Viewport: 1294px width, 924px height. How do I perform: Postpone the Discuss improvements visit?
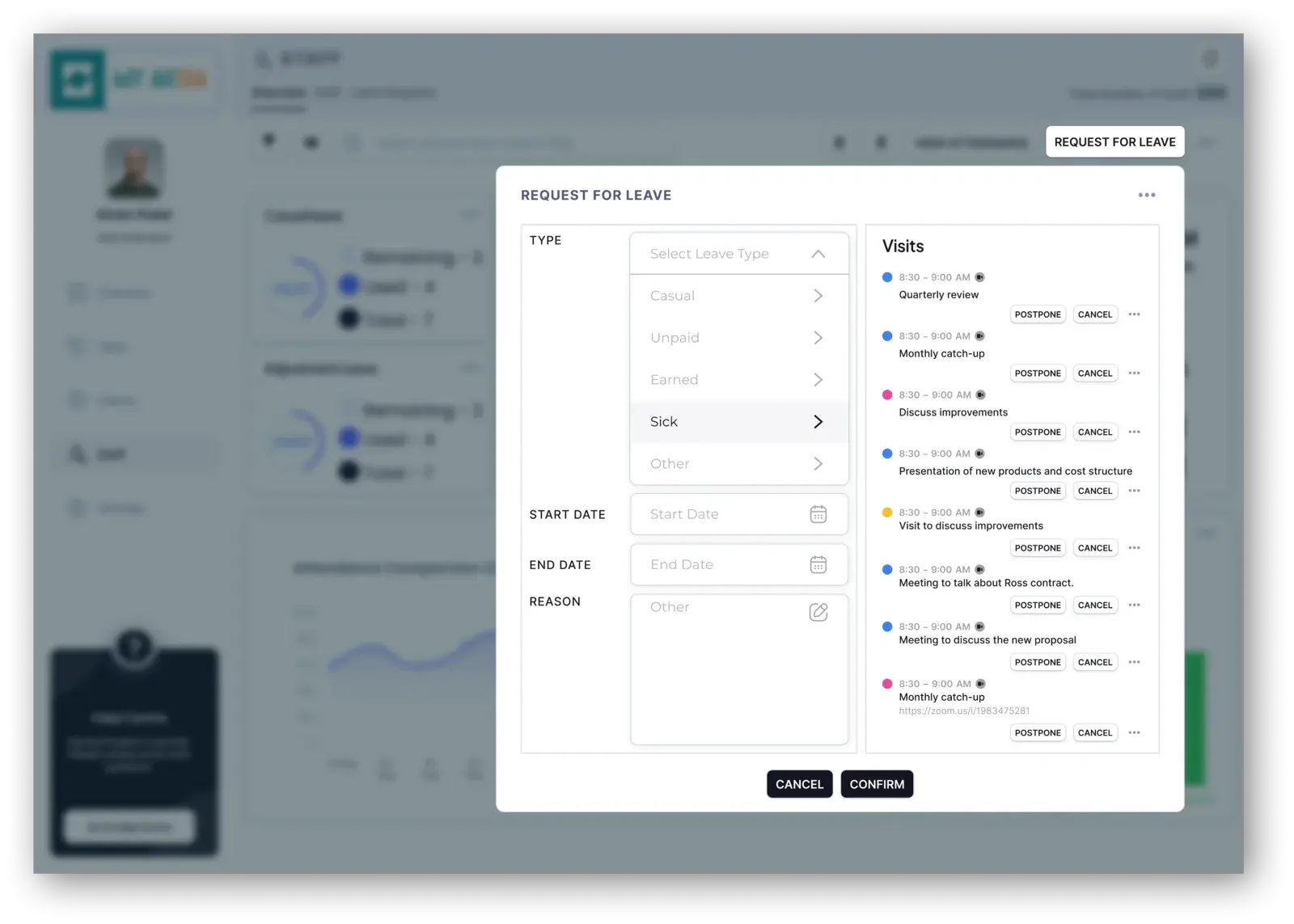click(x=1038, y=432)
